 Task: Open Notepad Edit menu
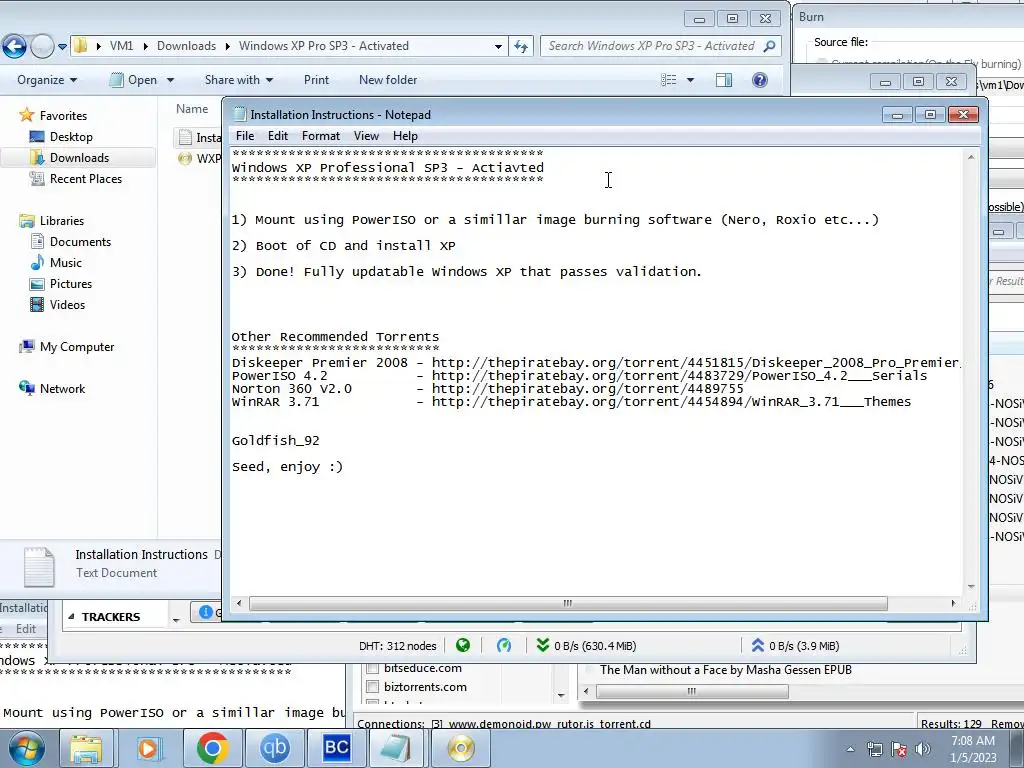(x=278, y=136)
